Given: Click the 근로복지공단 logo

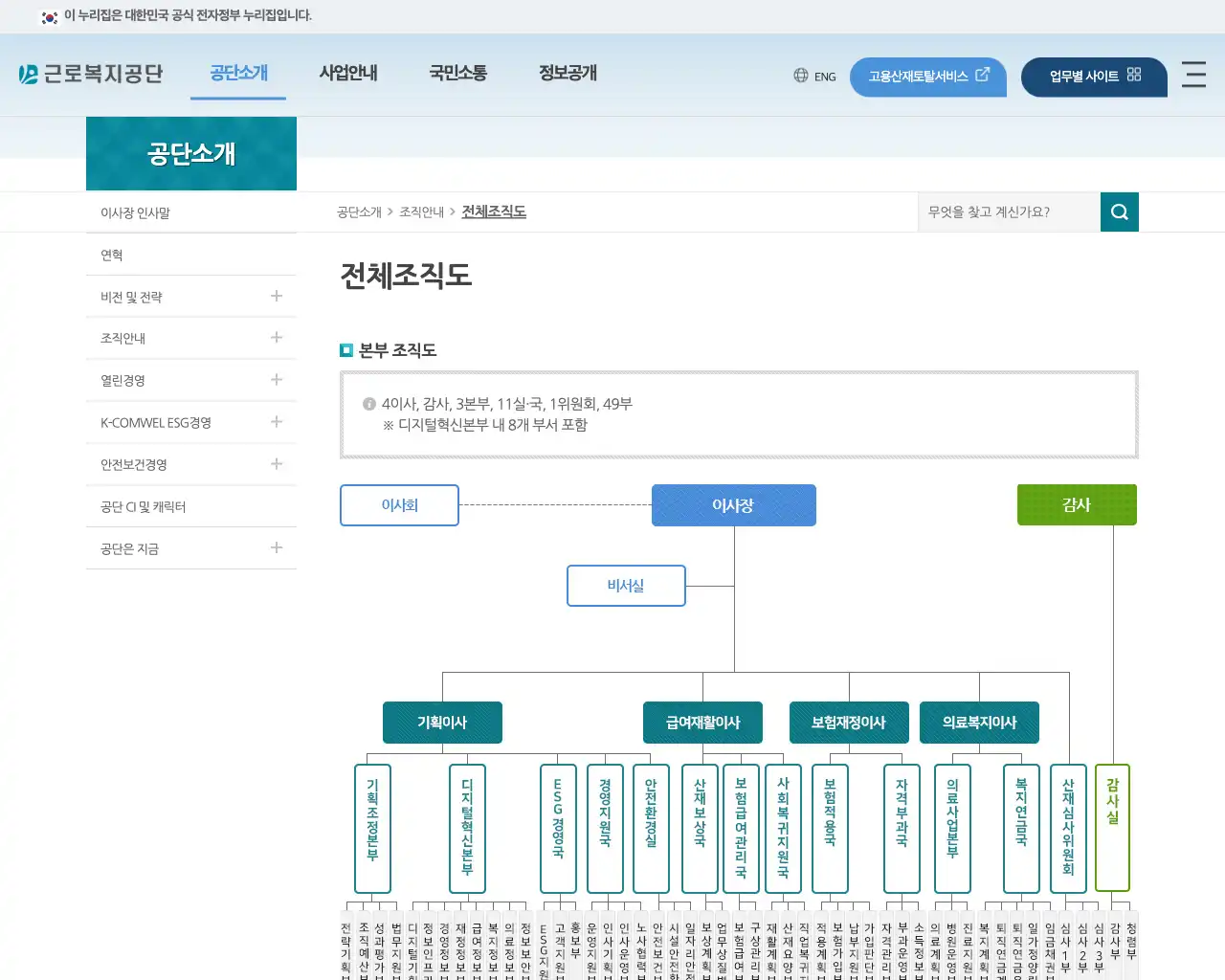Looking at the screenshot, I should (x=91, y=73).
